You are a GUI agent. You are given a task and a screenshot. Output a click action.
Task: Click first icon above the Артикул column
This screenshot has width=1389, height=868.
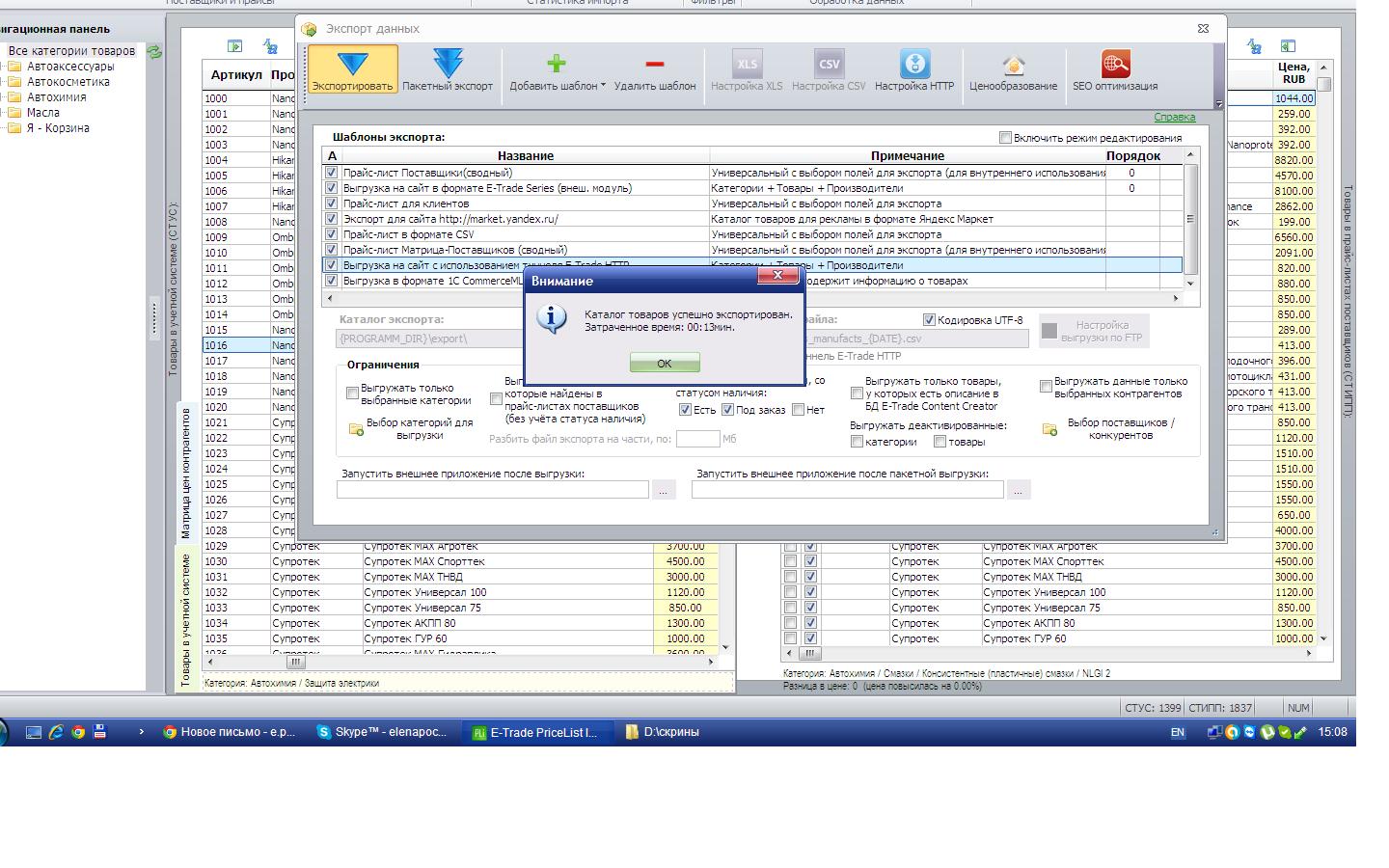[234, 46]
